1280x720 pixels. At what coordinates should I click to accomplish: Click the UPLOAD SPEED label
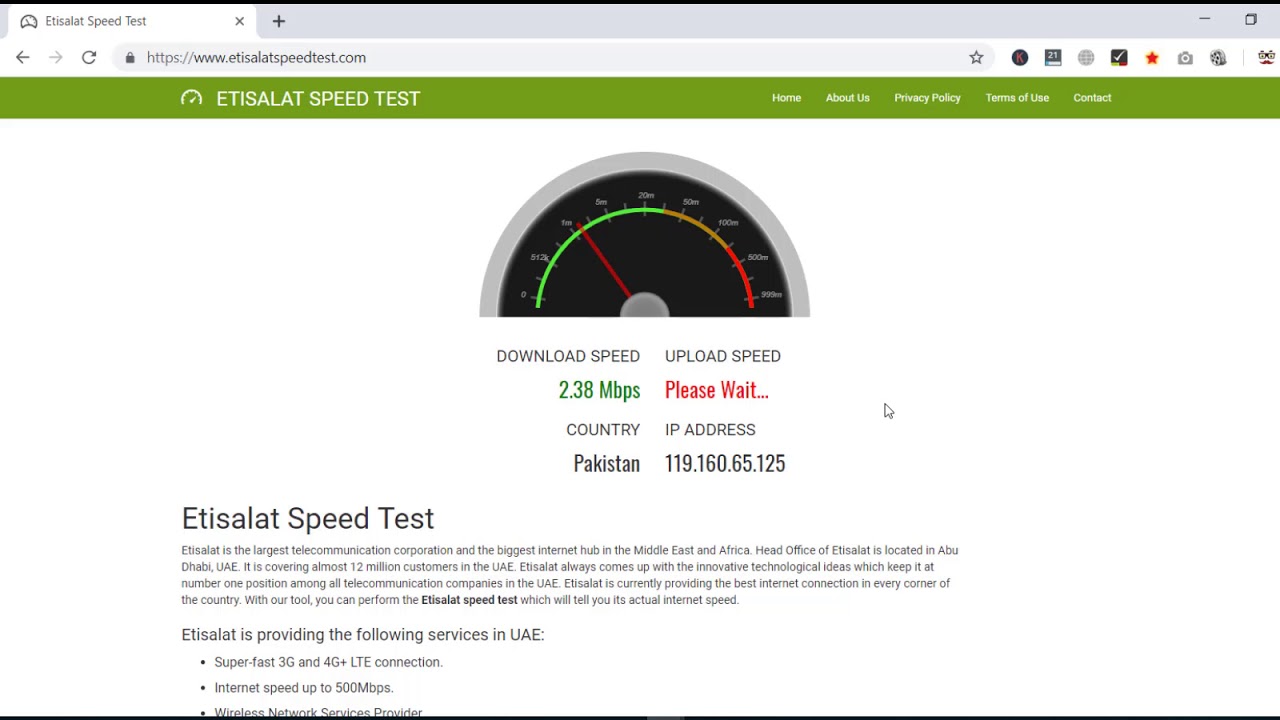click(723, 356)
